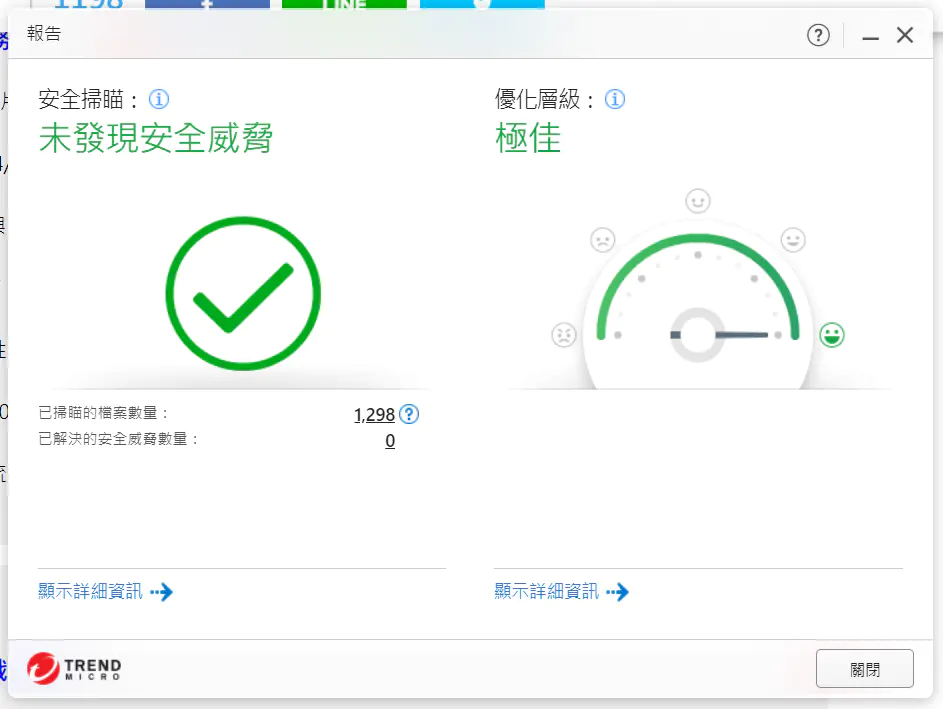Click the 極佳 rating text

point(528,138)
